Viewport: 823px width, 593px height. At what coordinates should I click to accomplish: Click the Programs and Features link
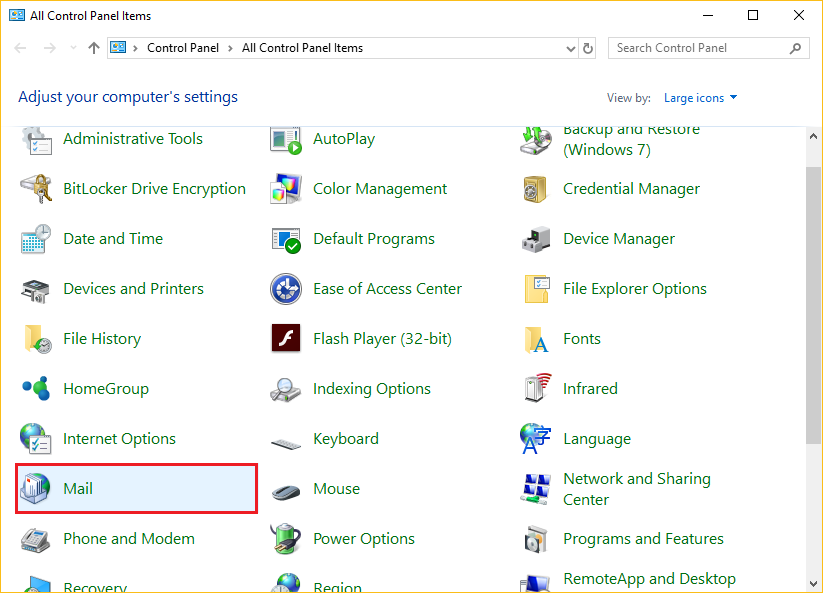(643, 539)
